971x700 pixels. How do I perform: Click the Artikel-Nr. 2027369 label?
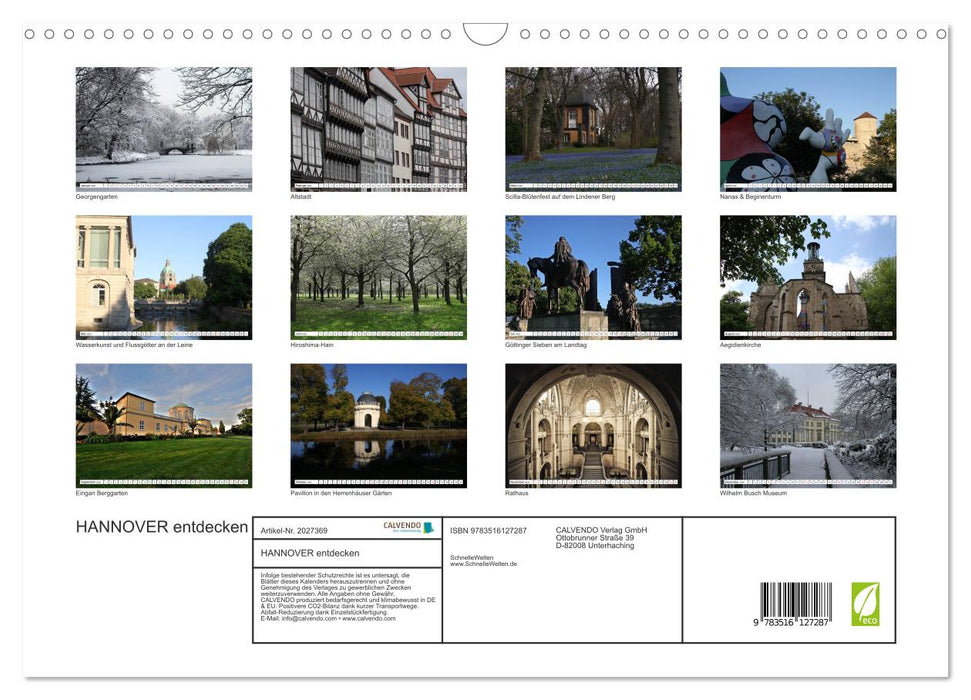295,531
